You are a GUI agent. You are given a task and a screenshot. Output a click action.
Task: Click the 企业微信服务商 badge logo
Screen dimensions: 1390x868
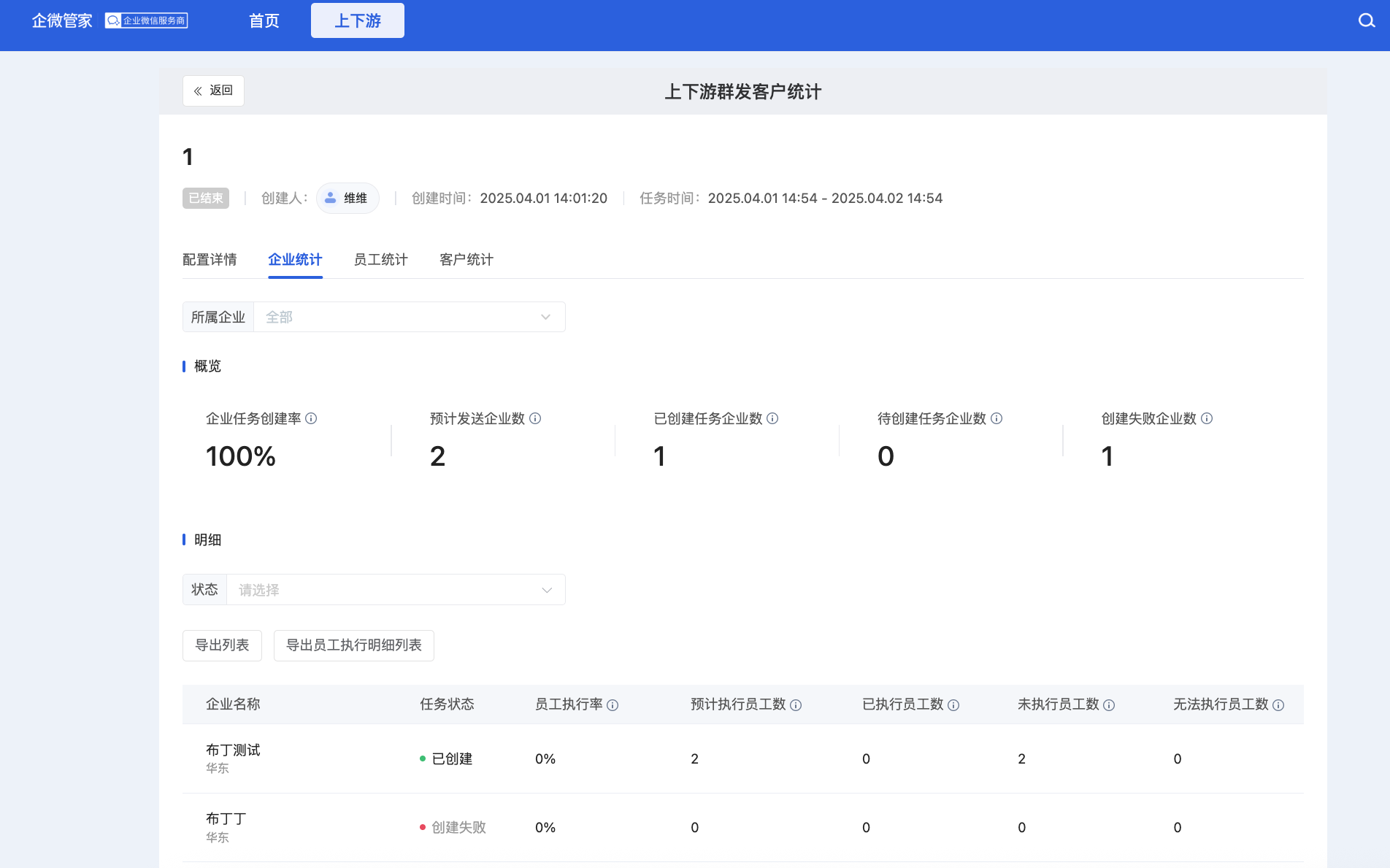coord(147,20)
